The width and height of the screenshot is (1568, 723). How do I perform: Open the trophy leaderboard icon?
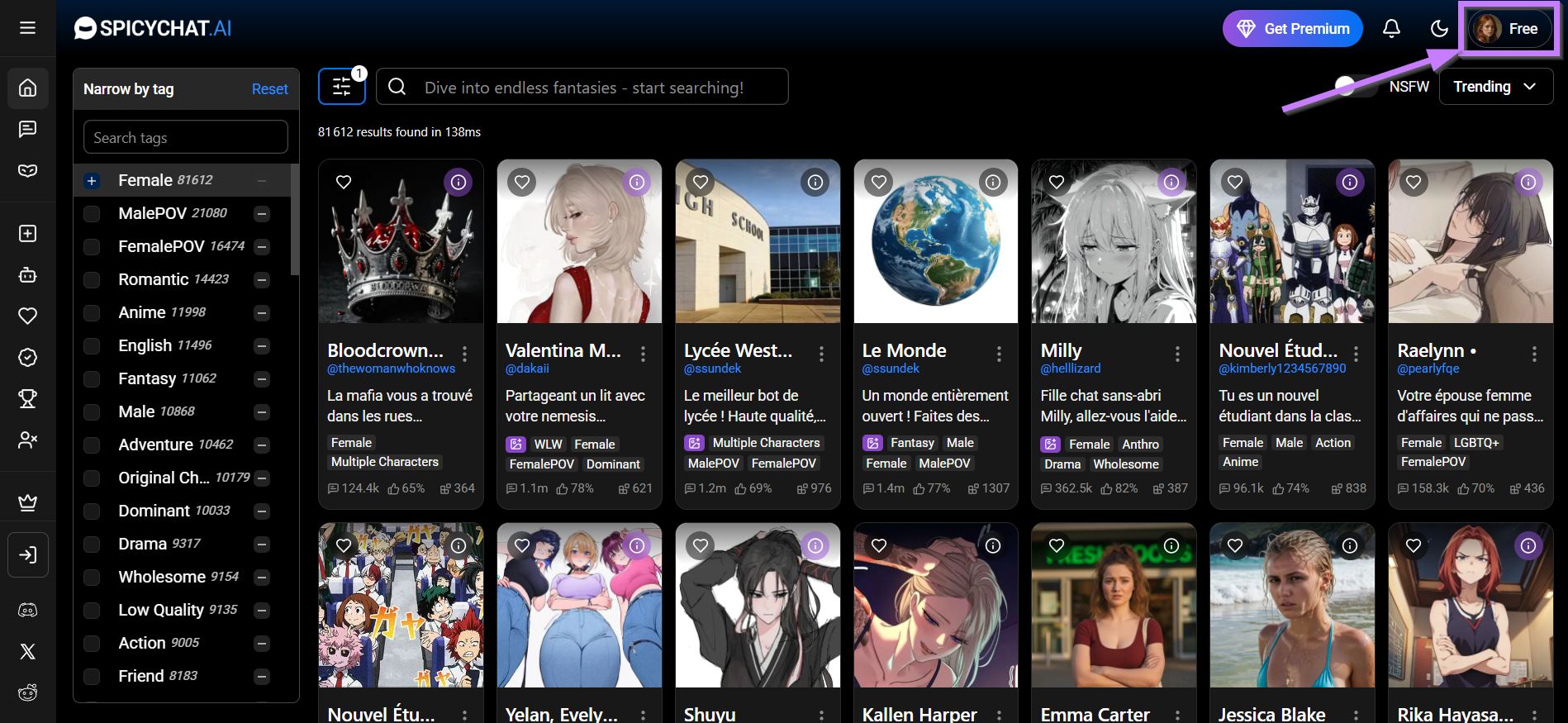[27, 398]
